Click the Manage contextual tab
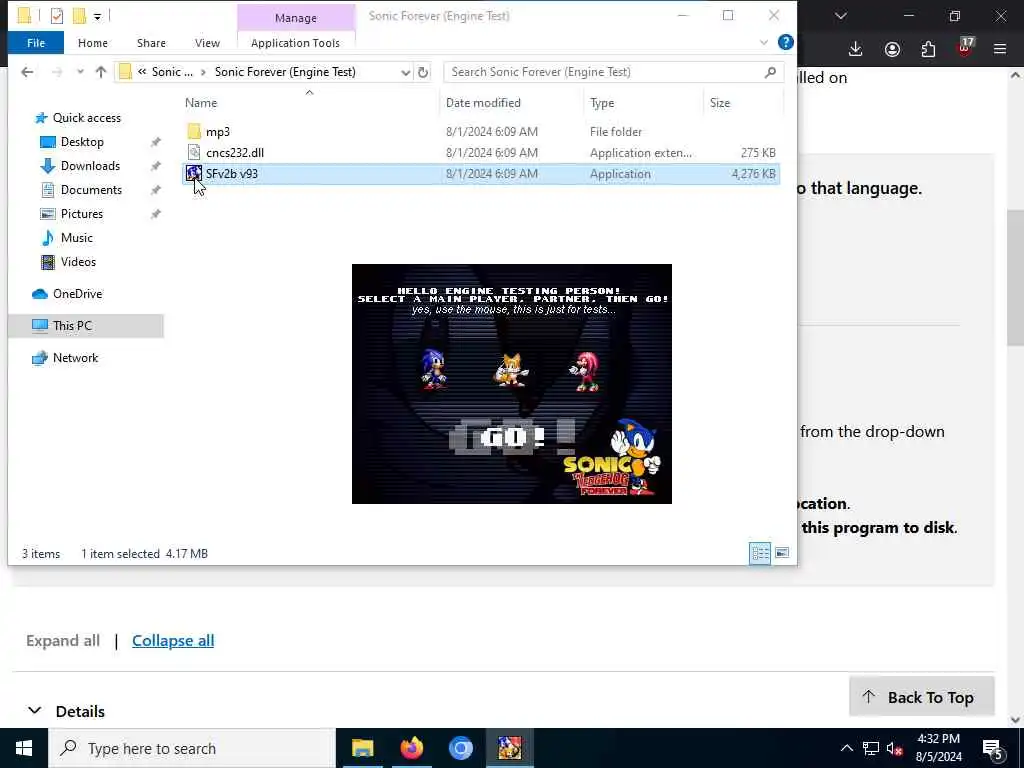The height and width of the screenshot is (768, 1024). pos(296,18)
